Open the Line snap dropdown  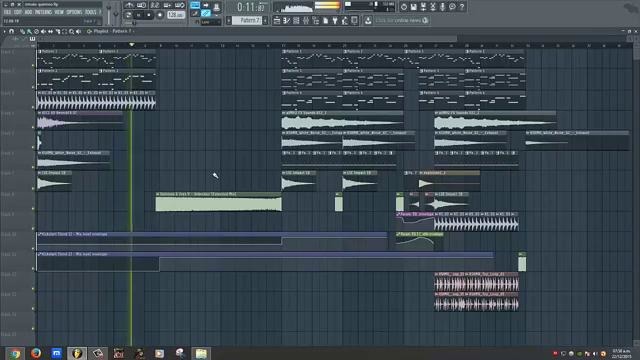(x=211, y=22)
